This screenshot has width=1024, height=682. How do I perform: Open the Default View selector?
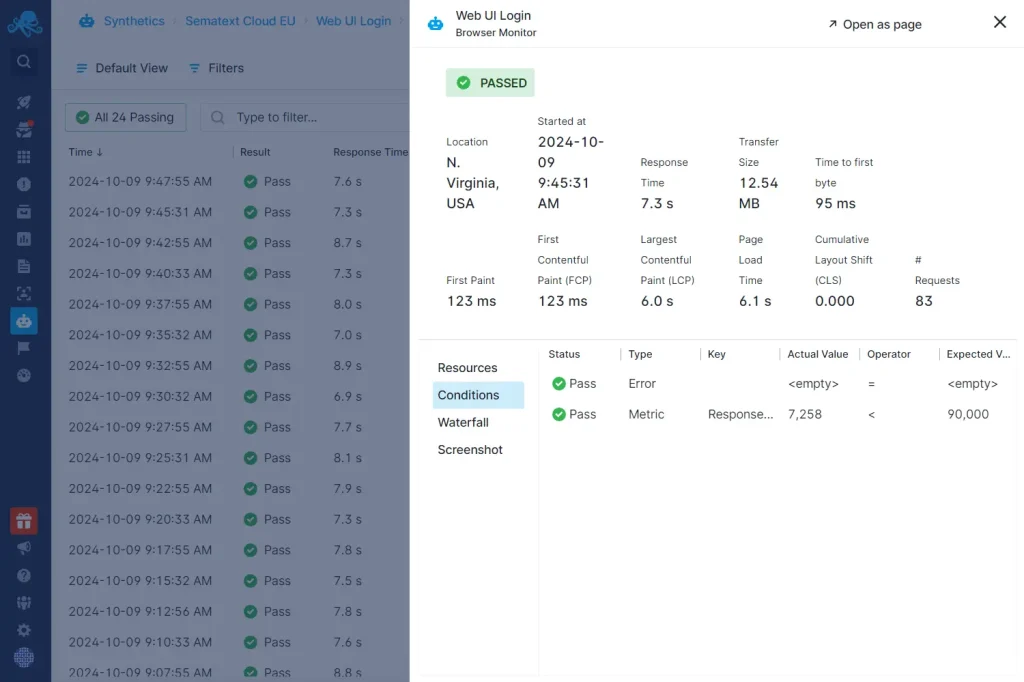[x=122, y=68]
